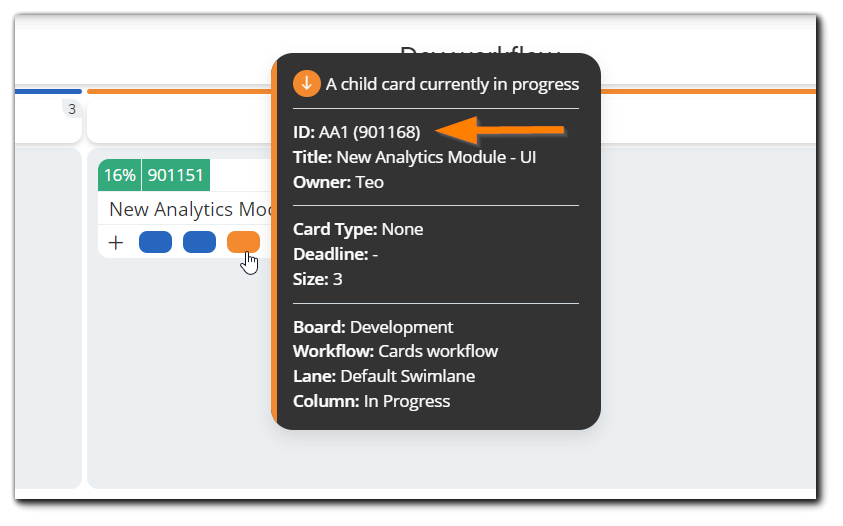843x526 pixels.
Task: Click the large orange arrow pointing at the ID
Action: (x=499, y=130)
